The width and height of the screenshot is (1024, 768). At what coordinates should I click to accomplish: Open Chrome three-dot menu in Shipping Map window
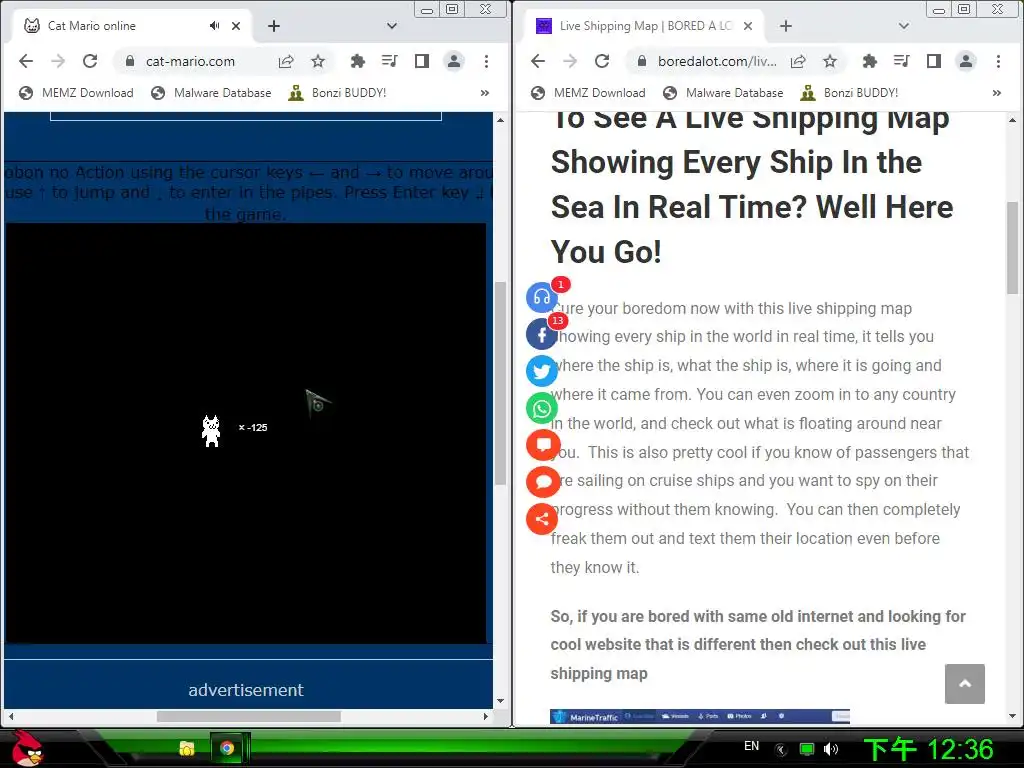pos(999,61)
